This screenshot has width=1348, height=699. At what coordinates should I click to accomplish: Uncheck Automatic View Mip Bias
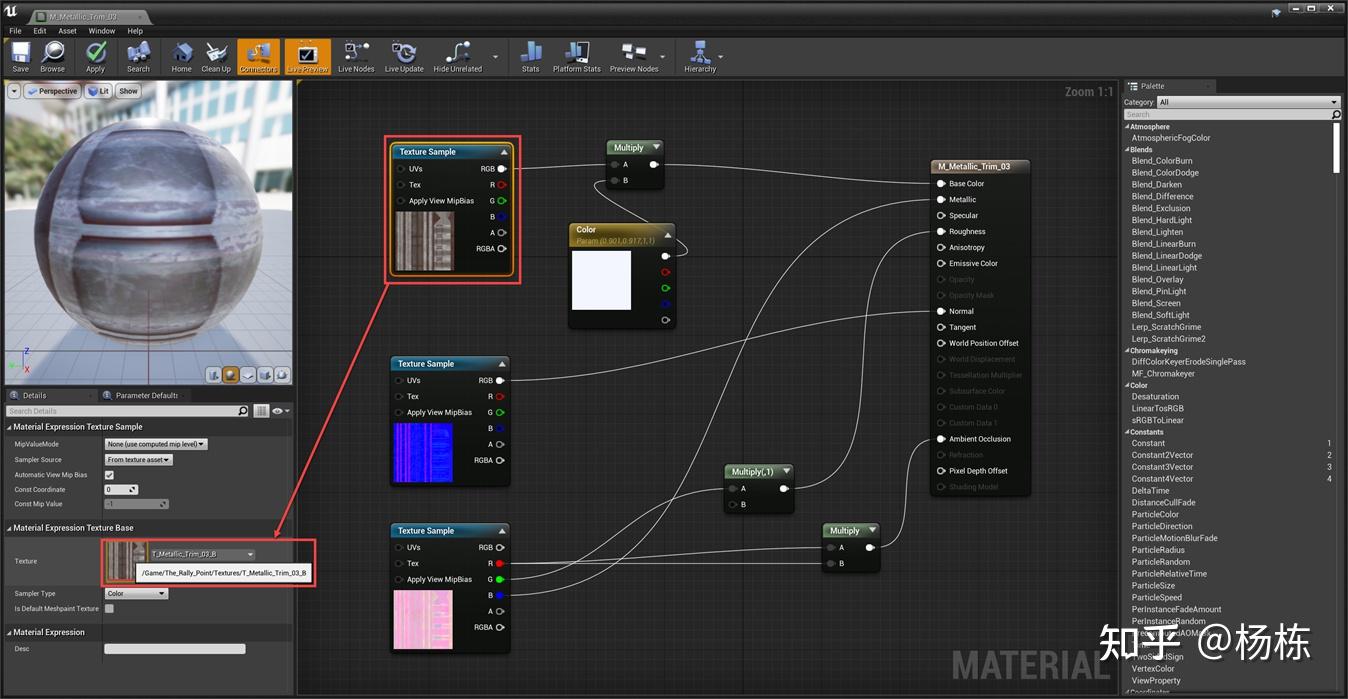tap(111, 473)
